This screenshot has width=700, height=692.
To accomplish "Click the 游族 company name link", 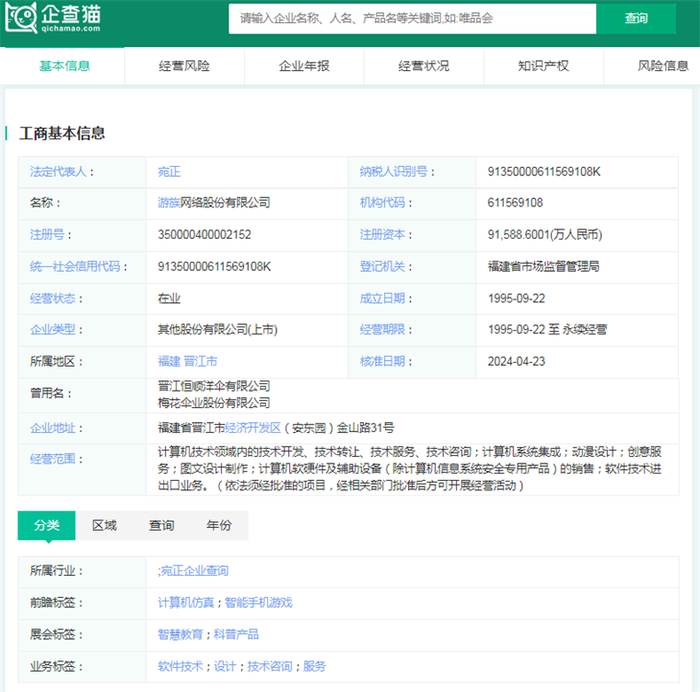I will (x=171, y=203).
